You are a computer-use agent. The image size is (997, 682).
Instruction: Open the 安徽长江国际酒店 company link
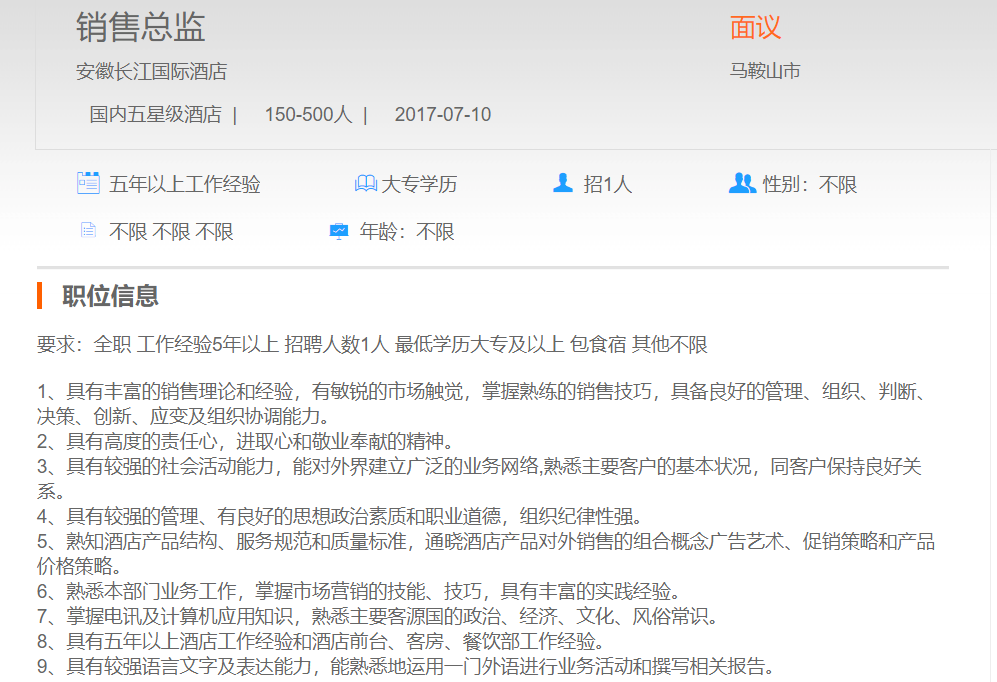click(x=151, y=72)
